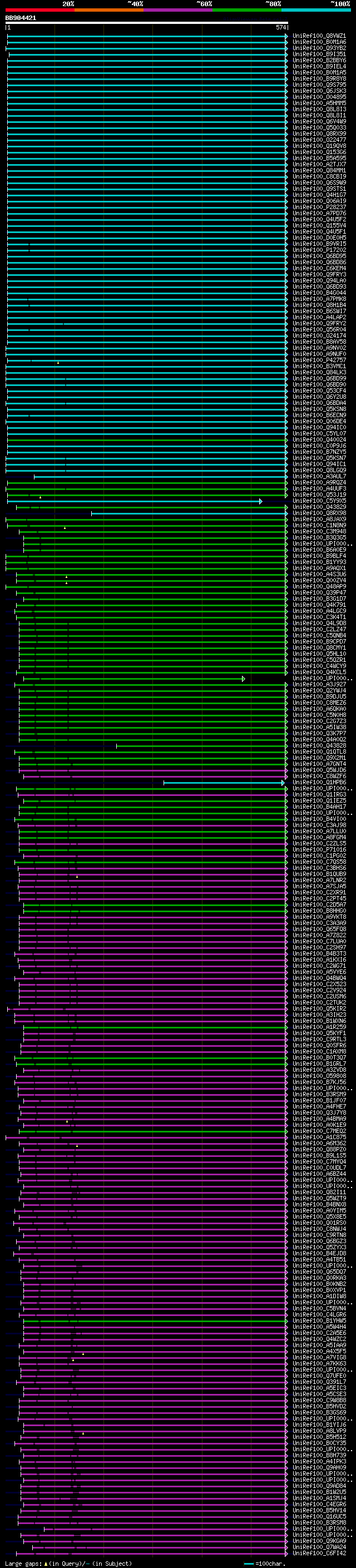Select hit label UniRef100_A4FHE7
The width and height of the screenshot is (356, 1568).
click(x=319, y=1106)
